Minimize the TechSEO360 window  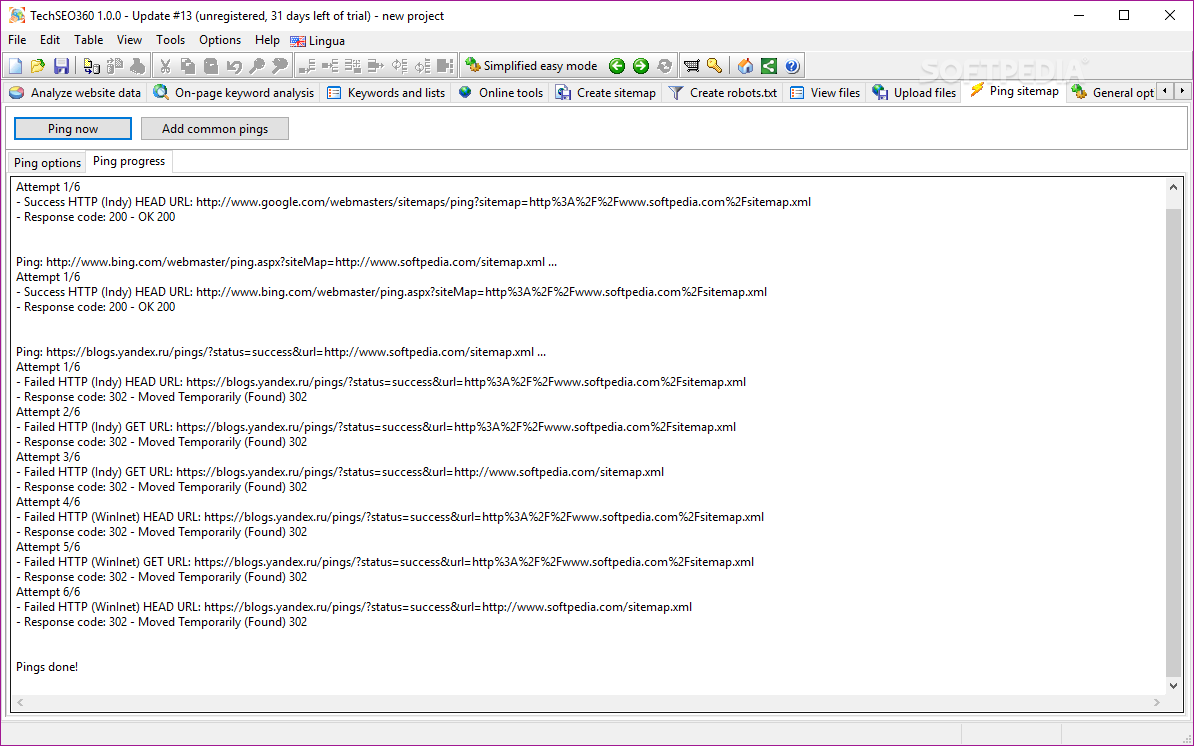[1078, 15]
